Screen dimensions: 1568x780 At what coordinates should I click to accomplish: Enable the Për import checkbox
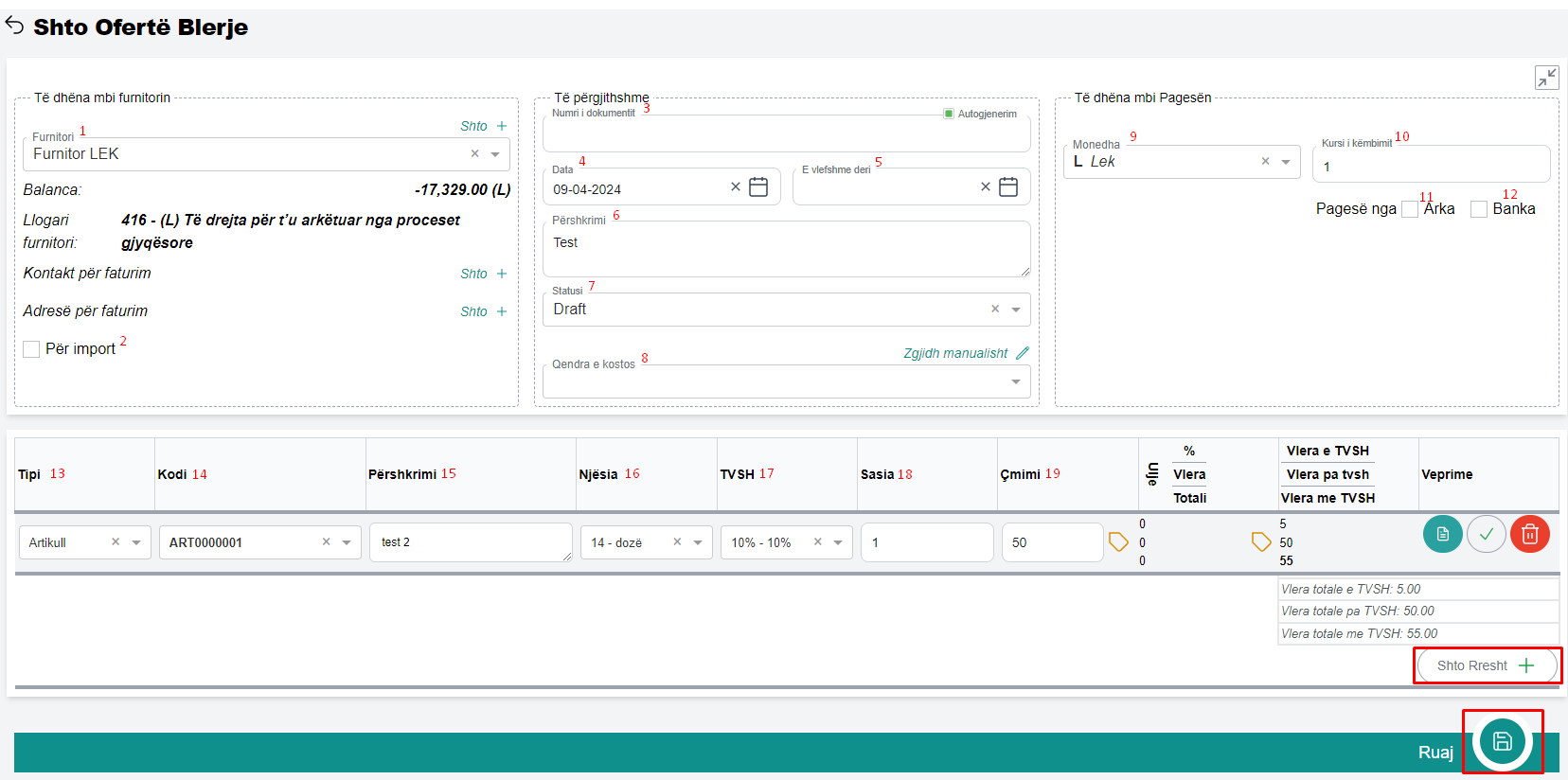pyautogui.click(x=31, y=349)
